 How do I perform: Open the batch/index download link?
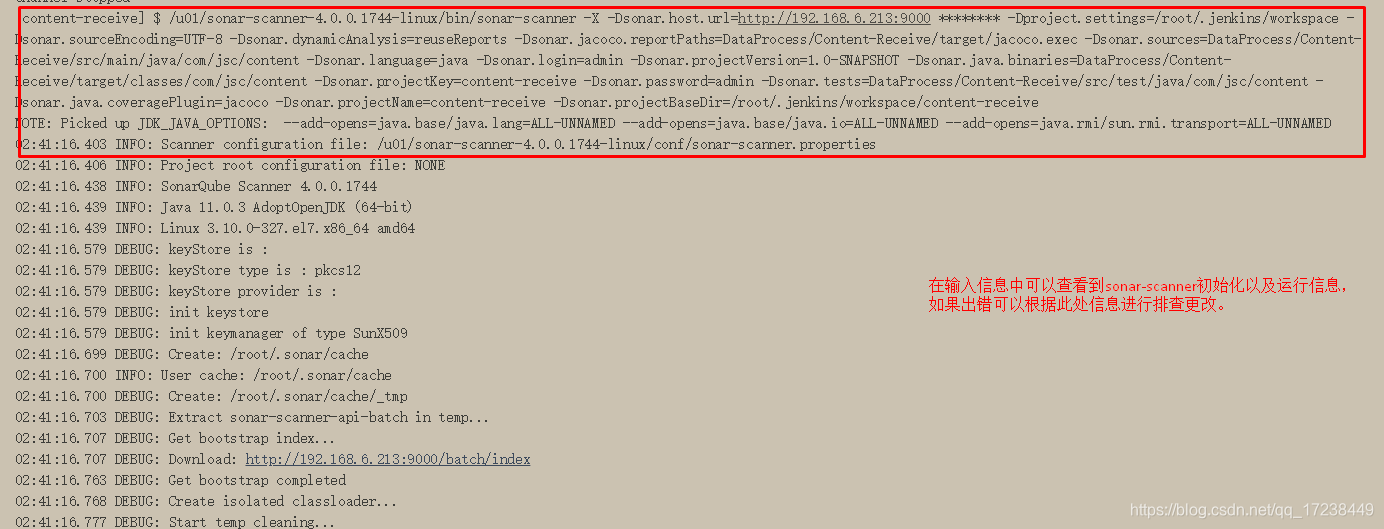pyautogui.click(x=388, y=459)
